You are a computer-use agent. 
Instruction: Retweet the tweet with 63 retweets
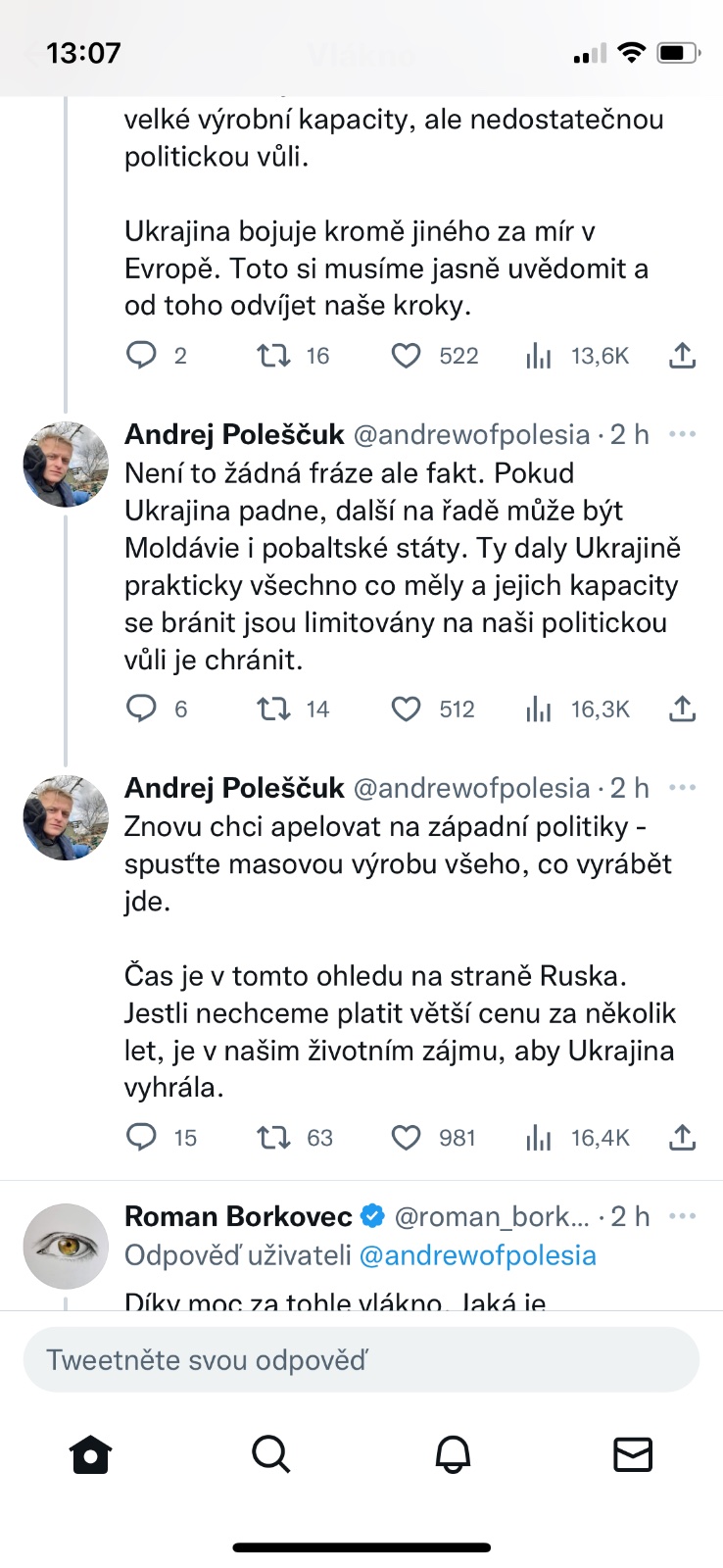[273, 1137]
